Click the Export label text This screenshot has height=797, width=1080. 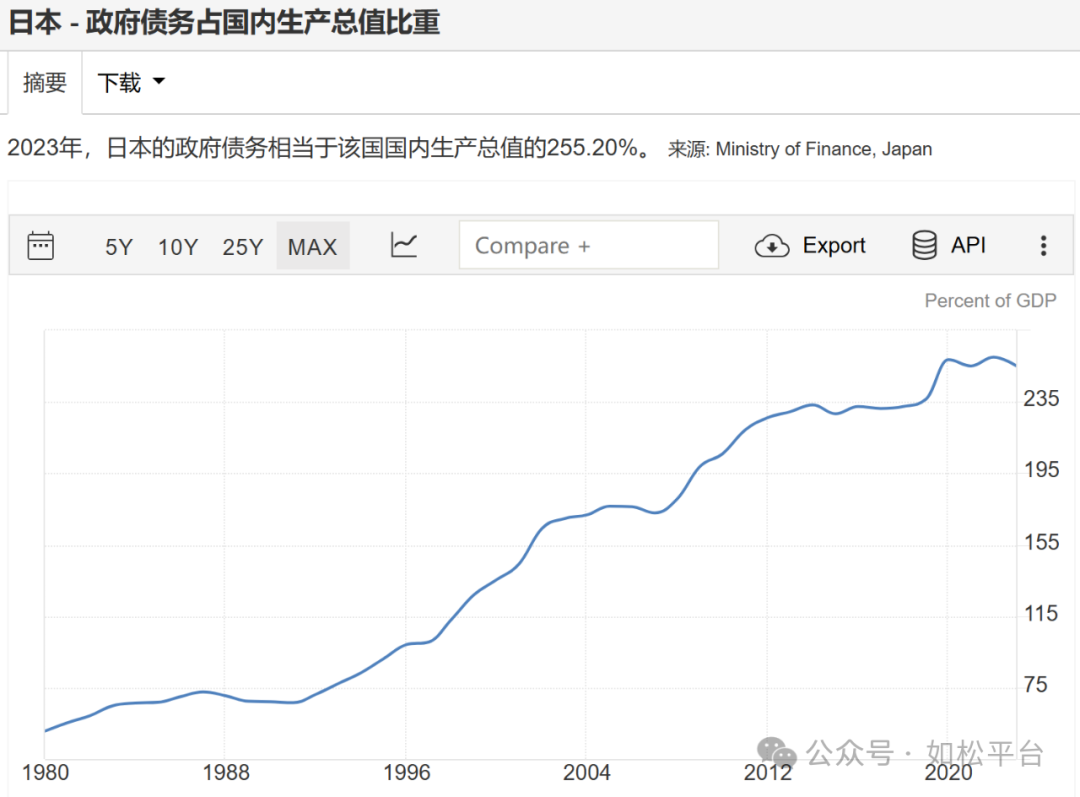click(x=834, y=246)
